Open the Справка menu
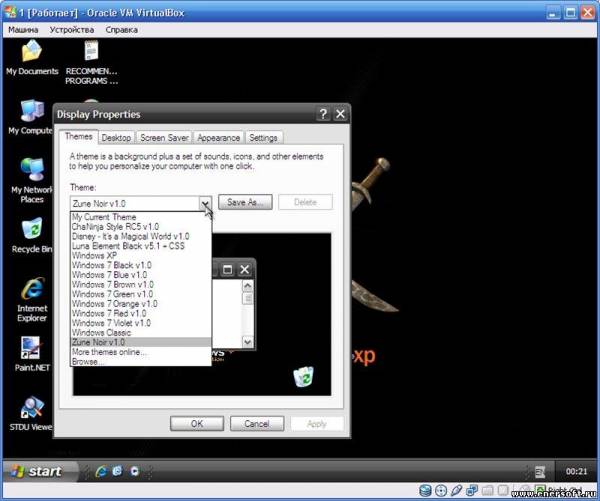This screenshot has height=501, width=600. [x=121, y=30]
